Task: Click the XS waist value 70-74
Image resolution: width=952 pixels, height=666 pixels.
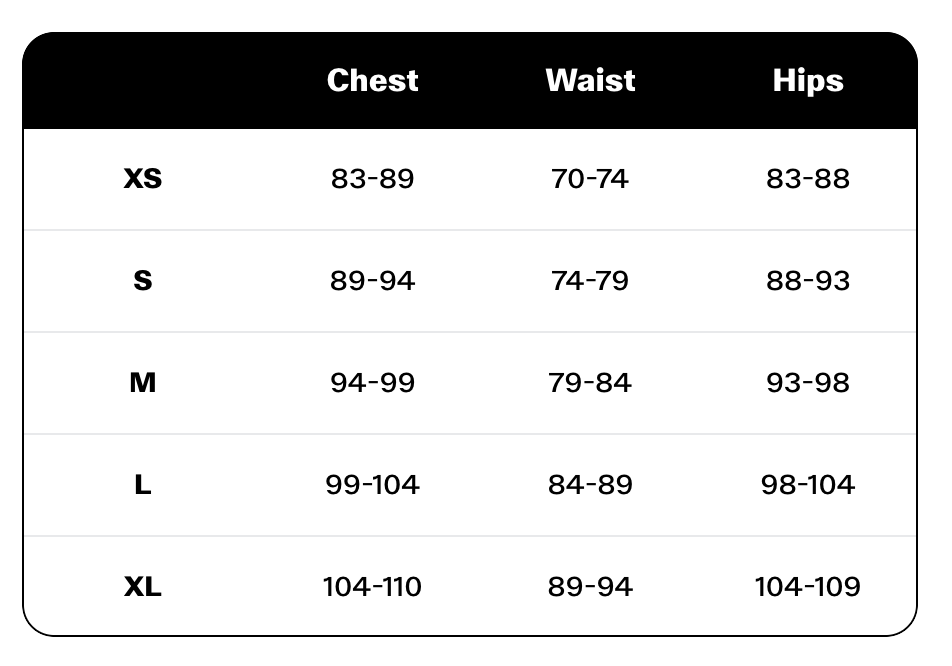Action: (590, 179)
